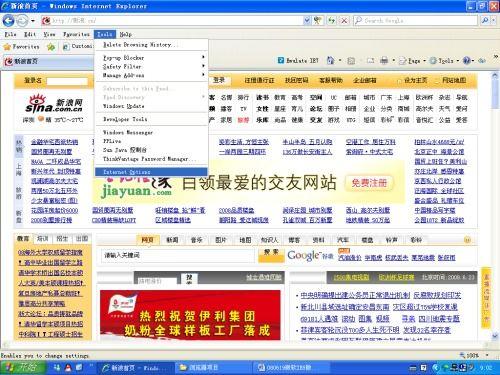Screen dimensions: 500x375
Task: Click the magnifier search button
Action: (484, 21)
